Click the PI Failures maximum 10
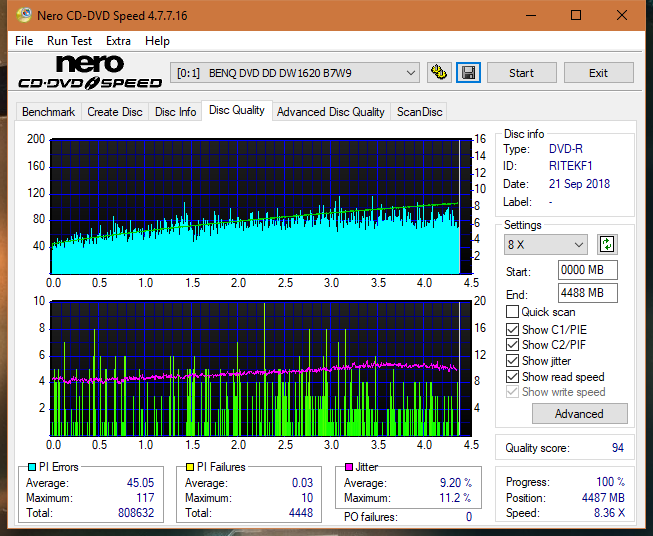This screenshot has height=536, width=653. tap(307, 498)
